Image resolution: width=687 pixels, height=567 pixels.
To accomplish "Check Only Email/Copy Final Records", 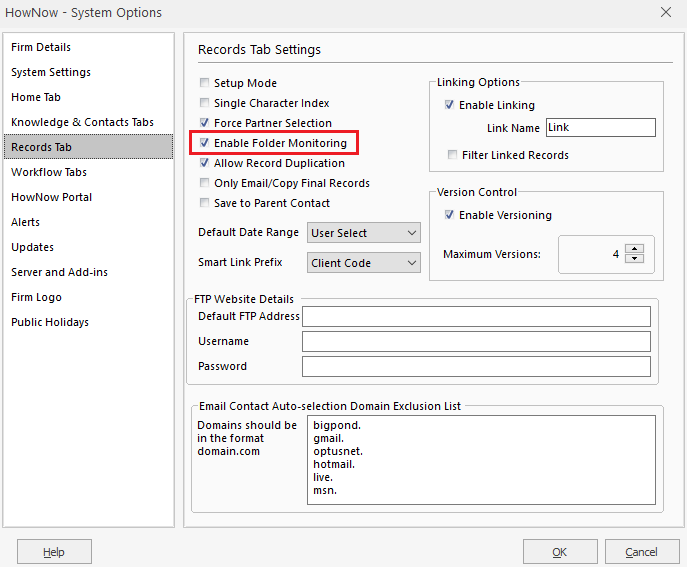I will [204, 183].
